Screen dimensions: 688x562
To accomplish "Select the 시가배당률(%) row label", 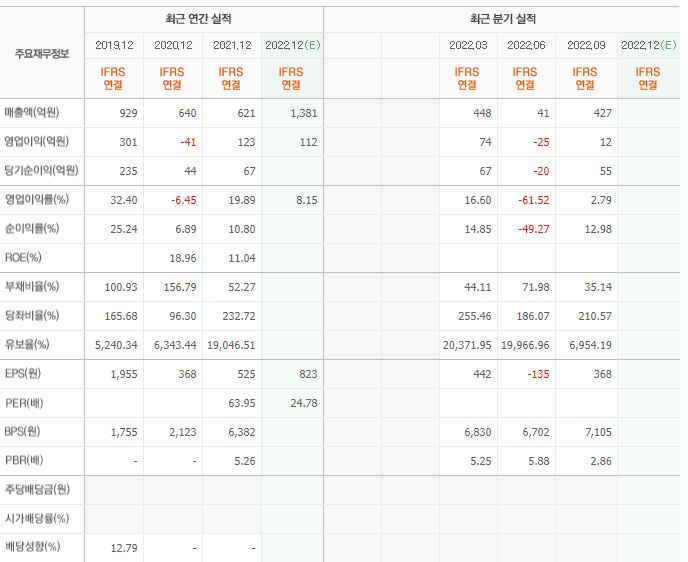I will pyautogui.click(x=37, y=519).
